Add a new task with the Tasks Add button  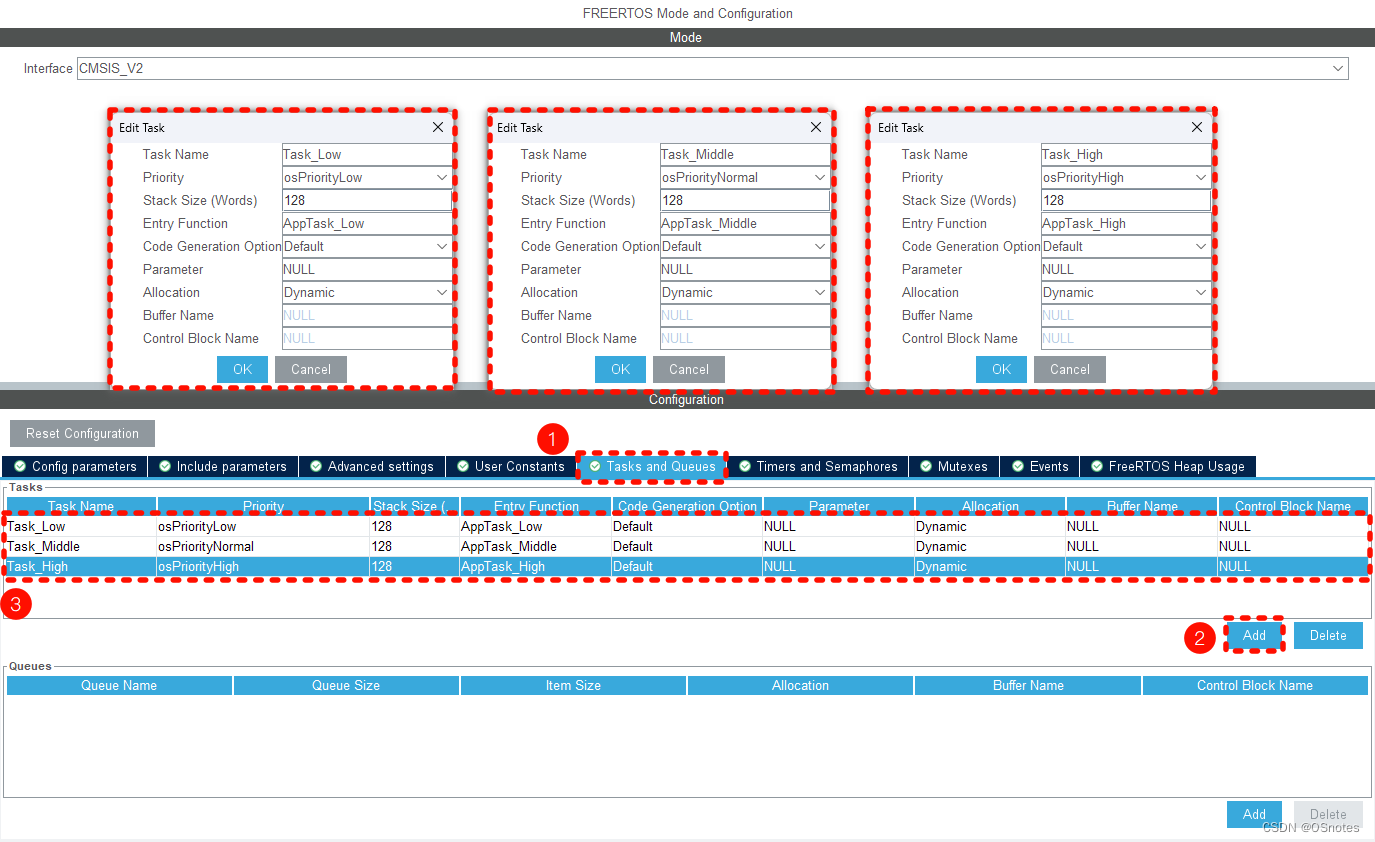[x=1254, y=635]
